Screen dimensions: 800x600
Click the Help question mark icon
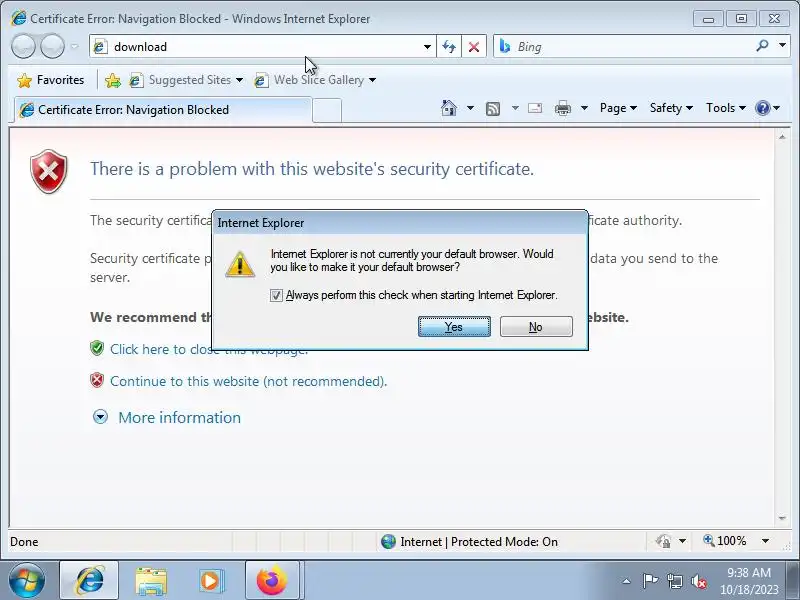pos(763,108)
